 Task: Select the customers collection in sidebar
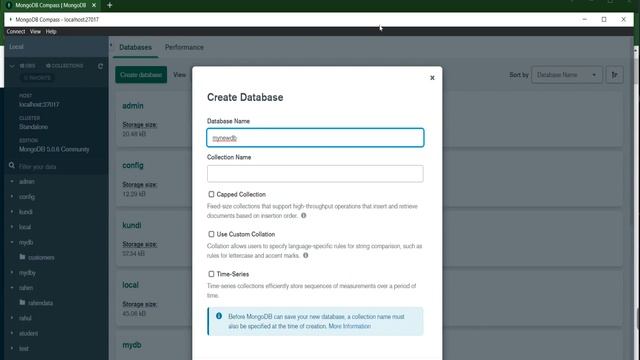click(41, 258)
